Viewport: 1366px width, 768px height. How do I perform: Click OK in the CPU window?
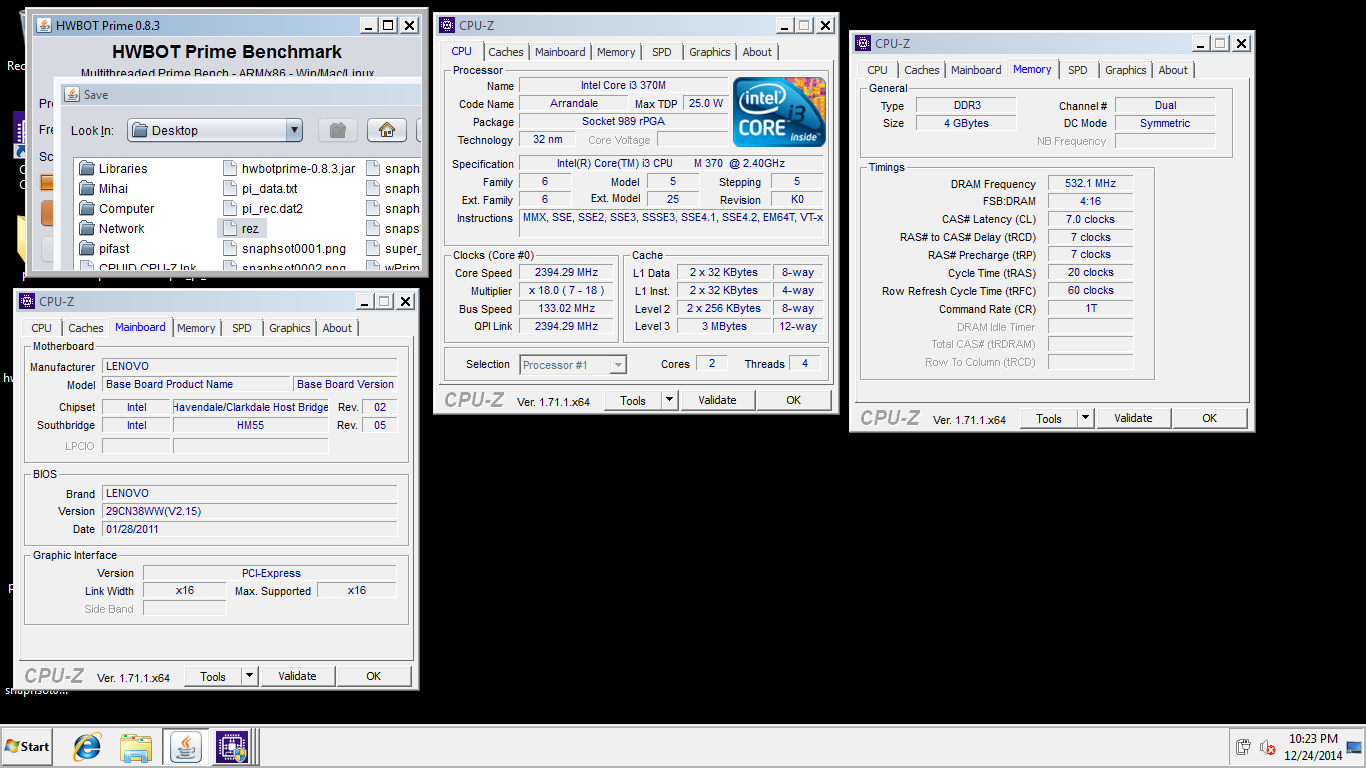tap(793, 400)
